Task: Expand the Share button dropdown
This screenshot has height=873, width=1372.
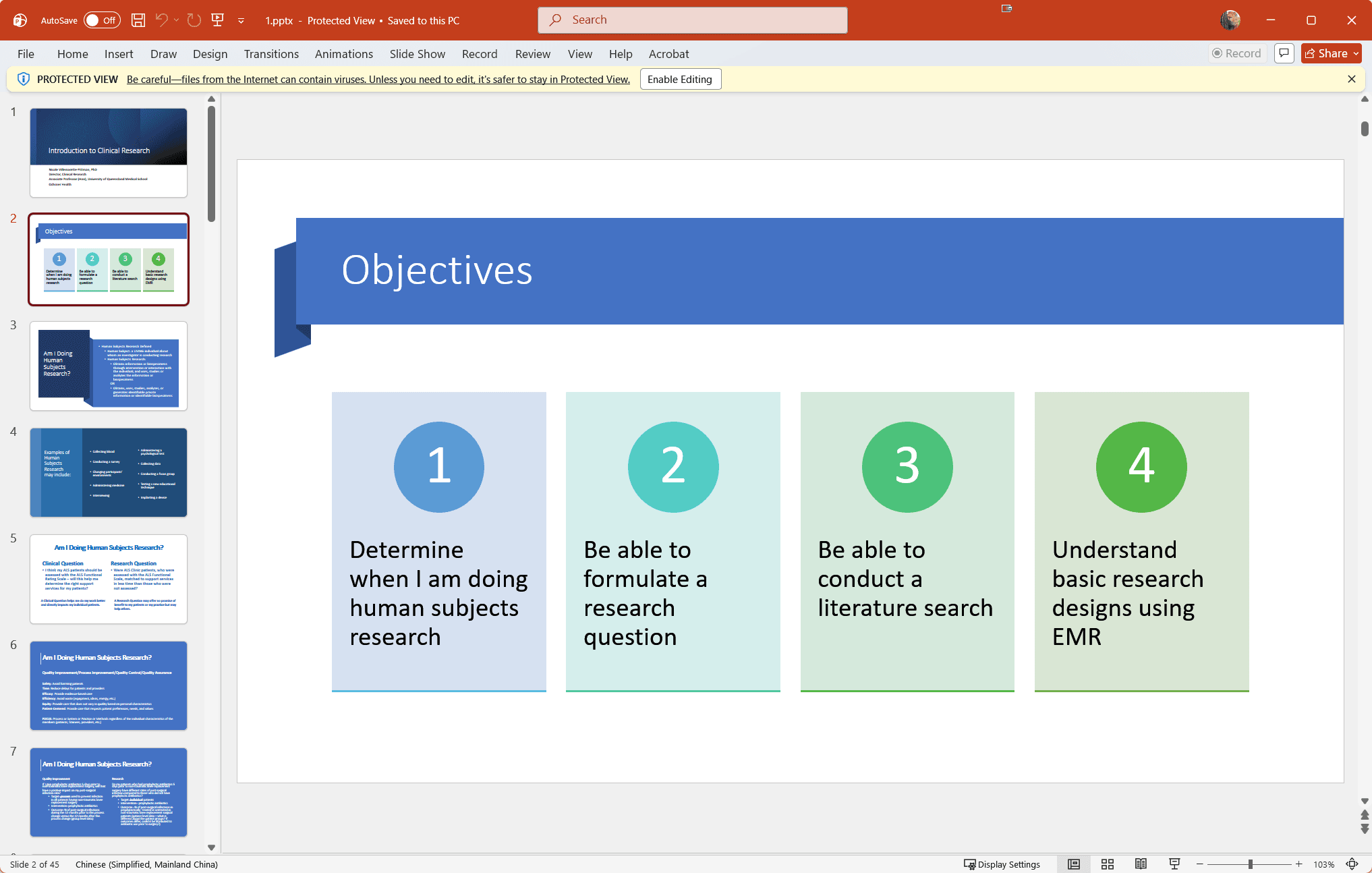Action: click(x=1356, y=53)
